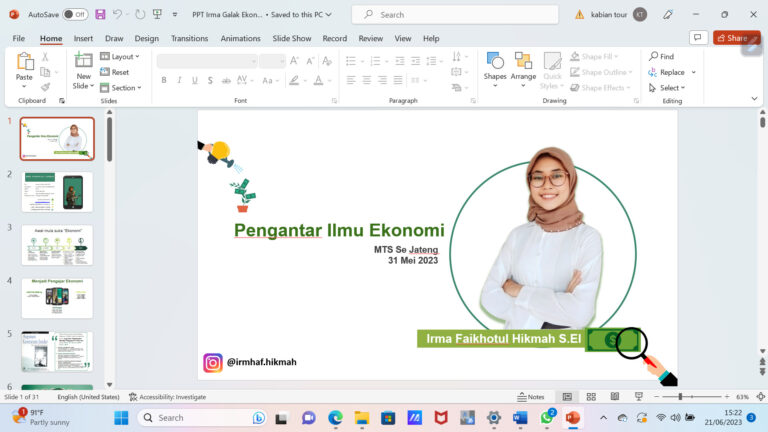The image size is (768, 432).
Task: Toggle AutoSave on
Action: (x=75, y=15)
